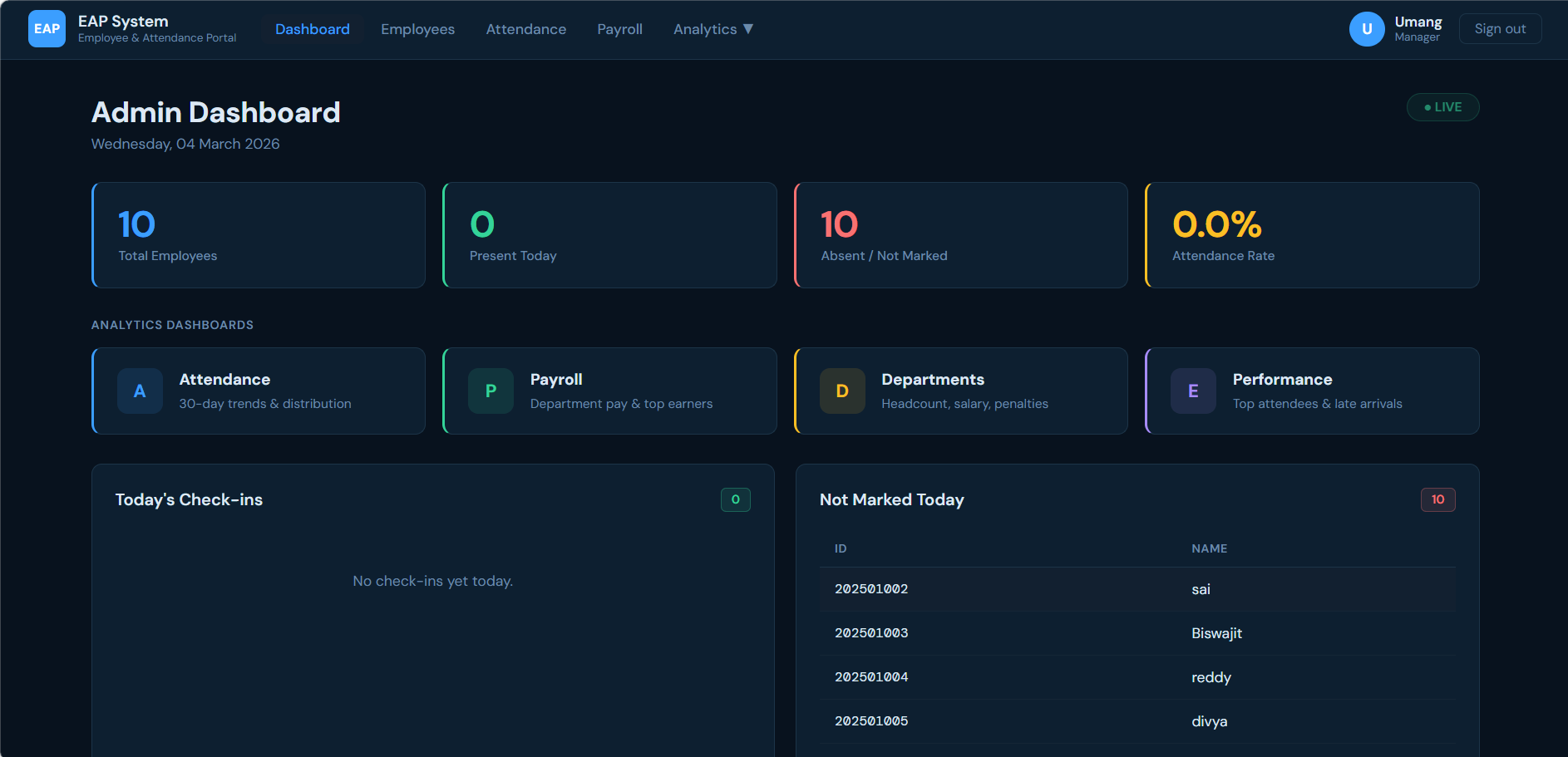Open the Attendance trends analytics card
1568x757 pixels.
point(258,391)
